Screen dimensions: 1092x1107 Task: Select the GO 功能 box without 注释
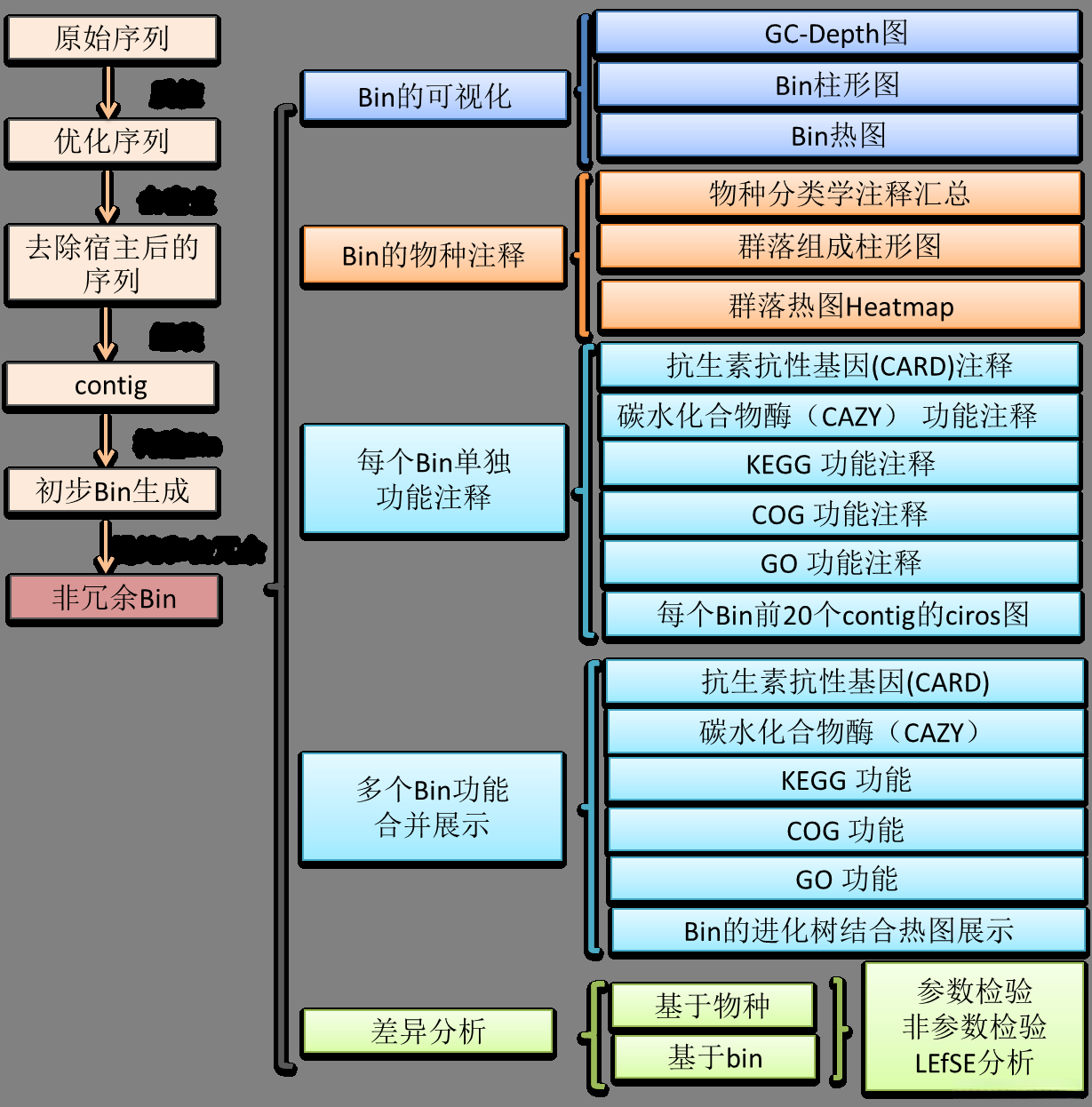(x=848, y=879)
